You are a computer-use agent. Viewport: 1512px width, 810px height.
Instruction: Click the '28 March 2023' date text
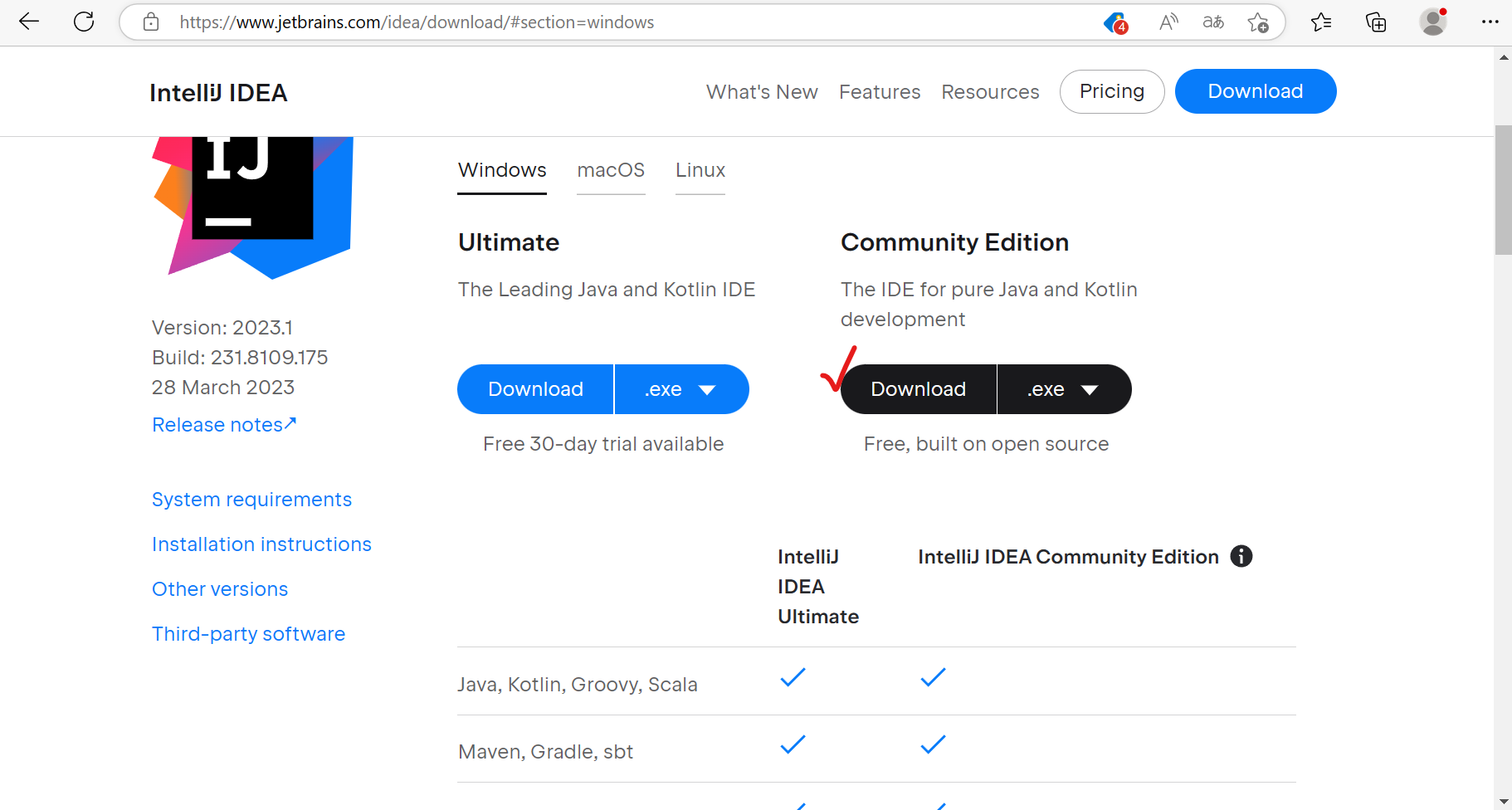[223, 388]
